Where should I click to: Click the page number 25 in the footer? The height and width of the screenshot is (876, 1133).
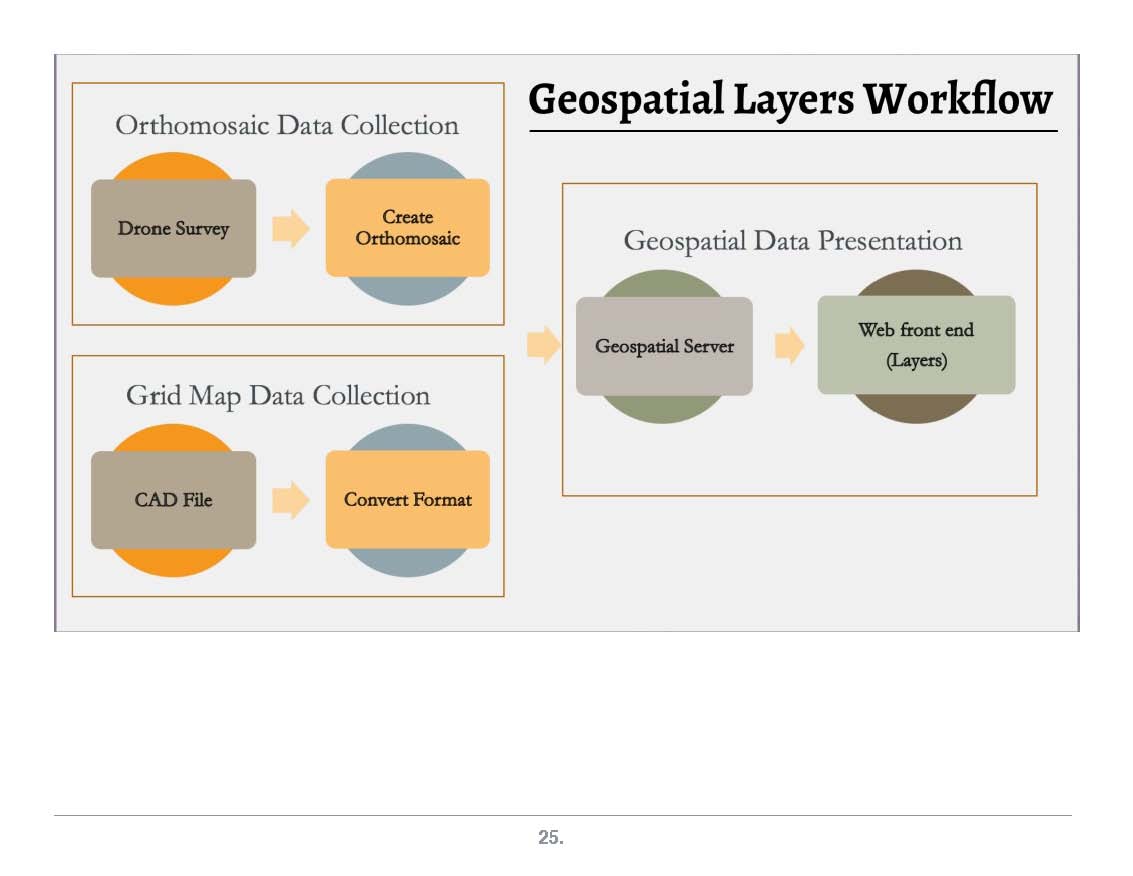click(551, 838)
